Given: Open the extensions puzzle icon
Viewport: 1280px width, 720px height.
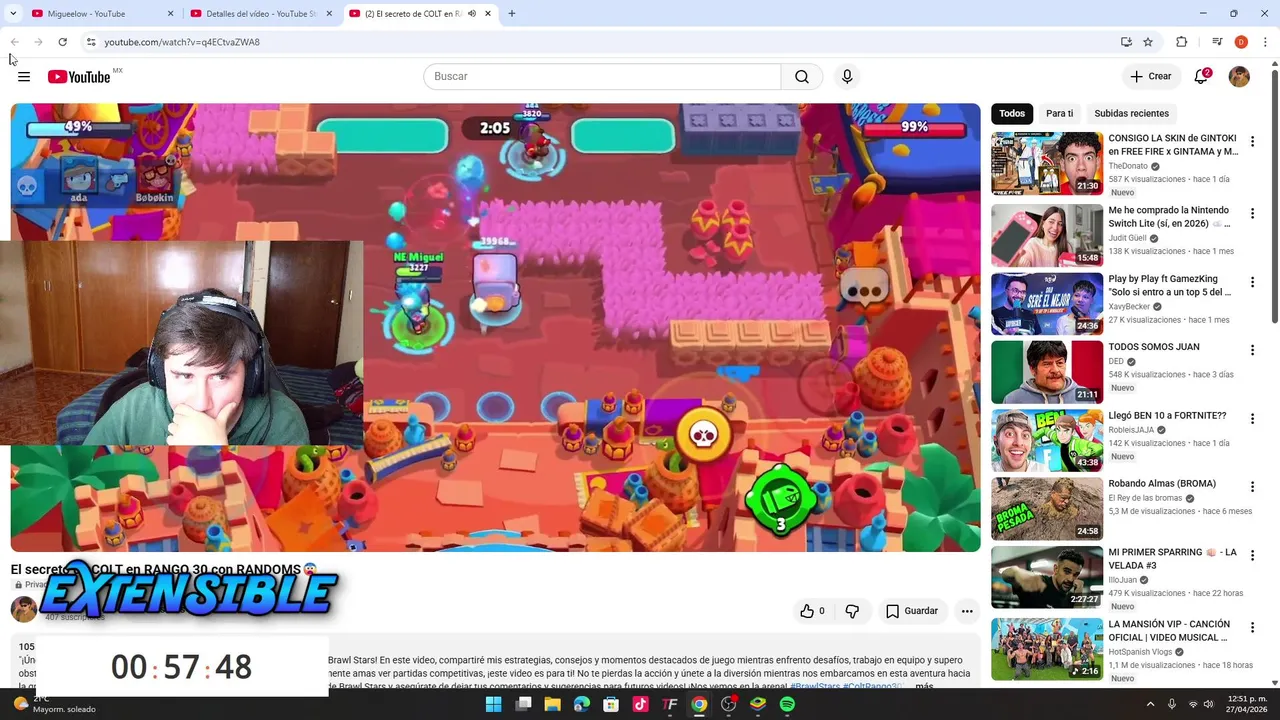Looking at the screenshot, I should 1181,42.
